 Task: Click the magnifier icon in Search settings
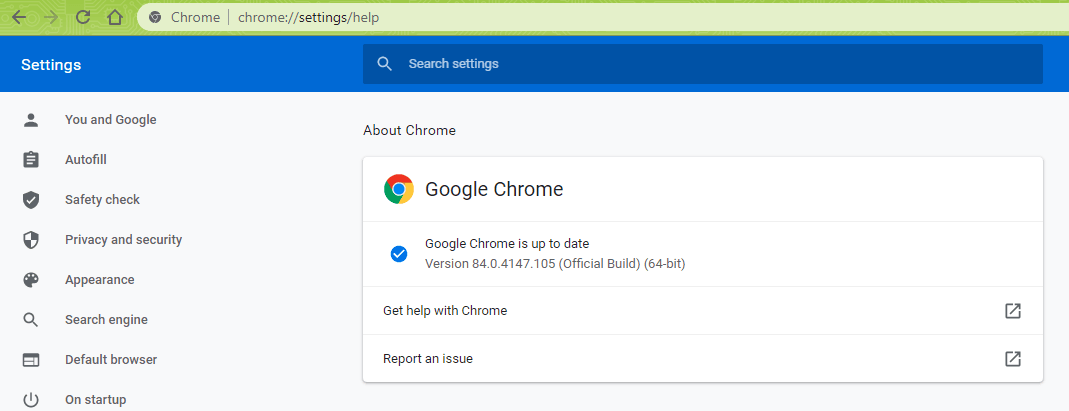(x=385, y=64)
